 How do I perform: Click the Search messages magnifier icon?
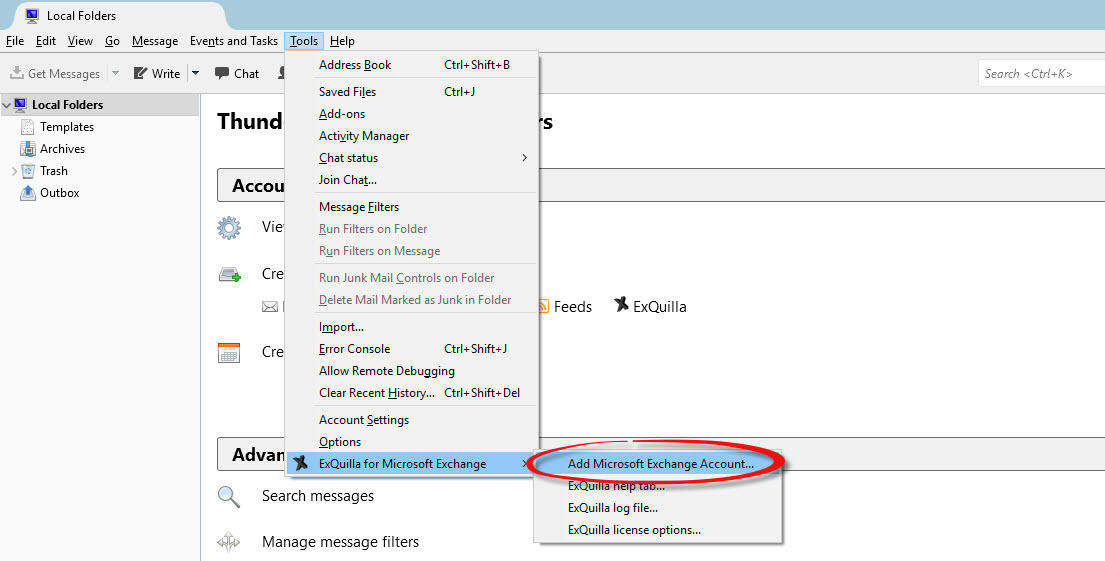pyautogui.click(x=229, y=496)
